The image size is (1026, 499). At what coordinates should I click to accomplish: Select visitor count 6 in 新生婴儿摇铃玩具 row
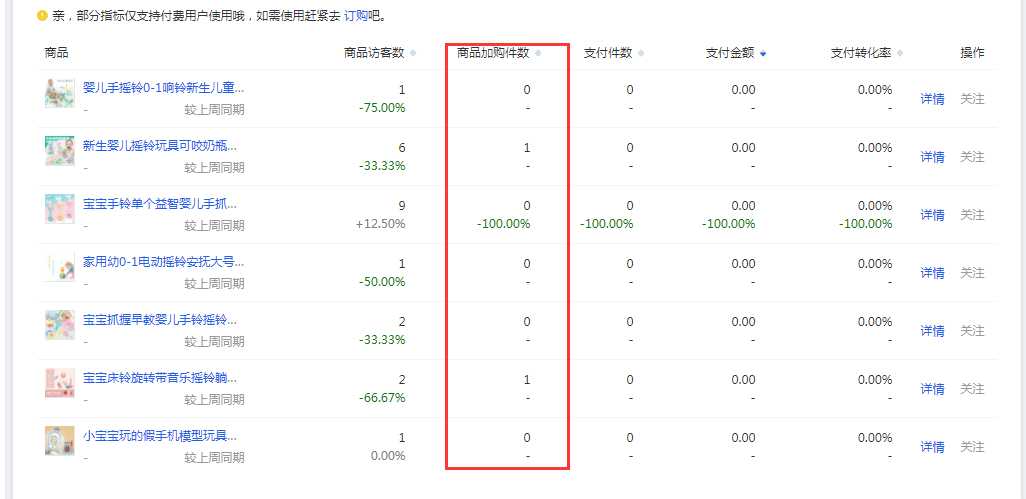click(402, 148)
